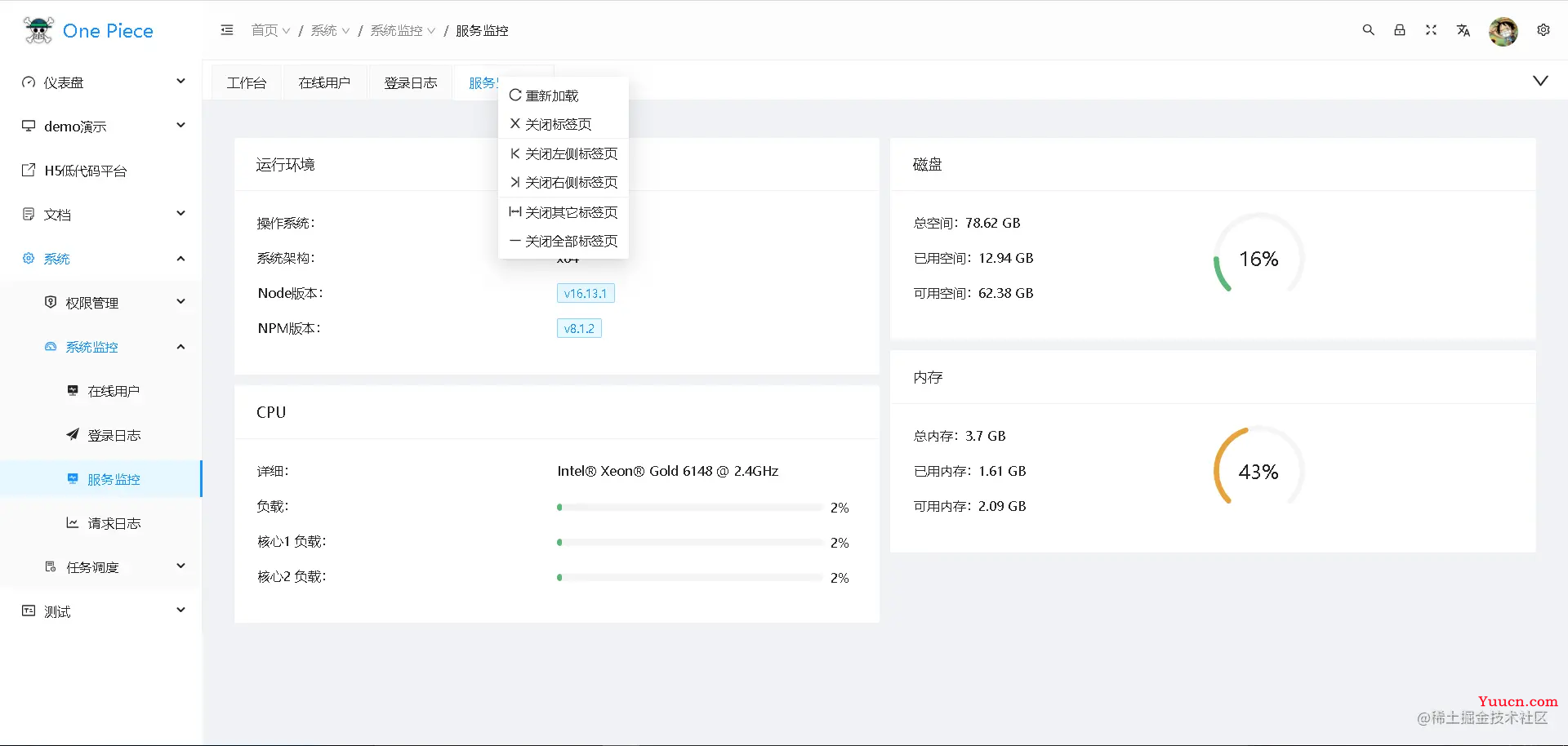
Task: Open the 首页 breadcrumb dropdown
Action: (x=270, y=30)
